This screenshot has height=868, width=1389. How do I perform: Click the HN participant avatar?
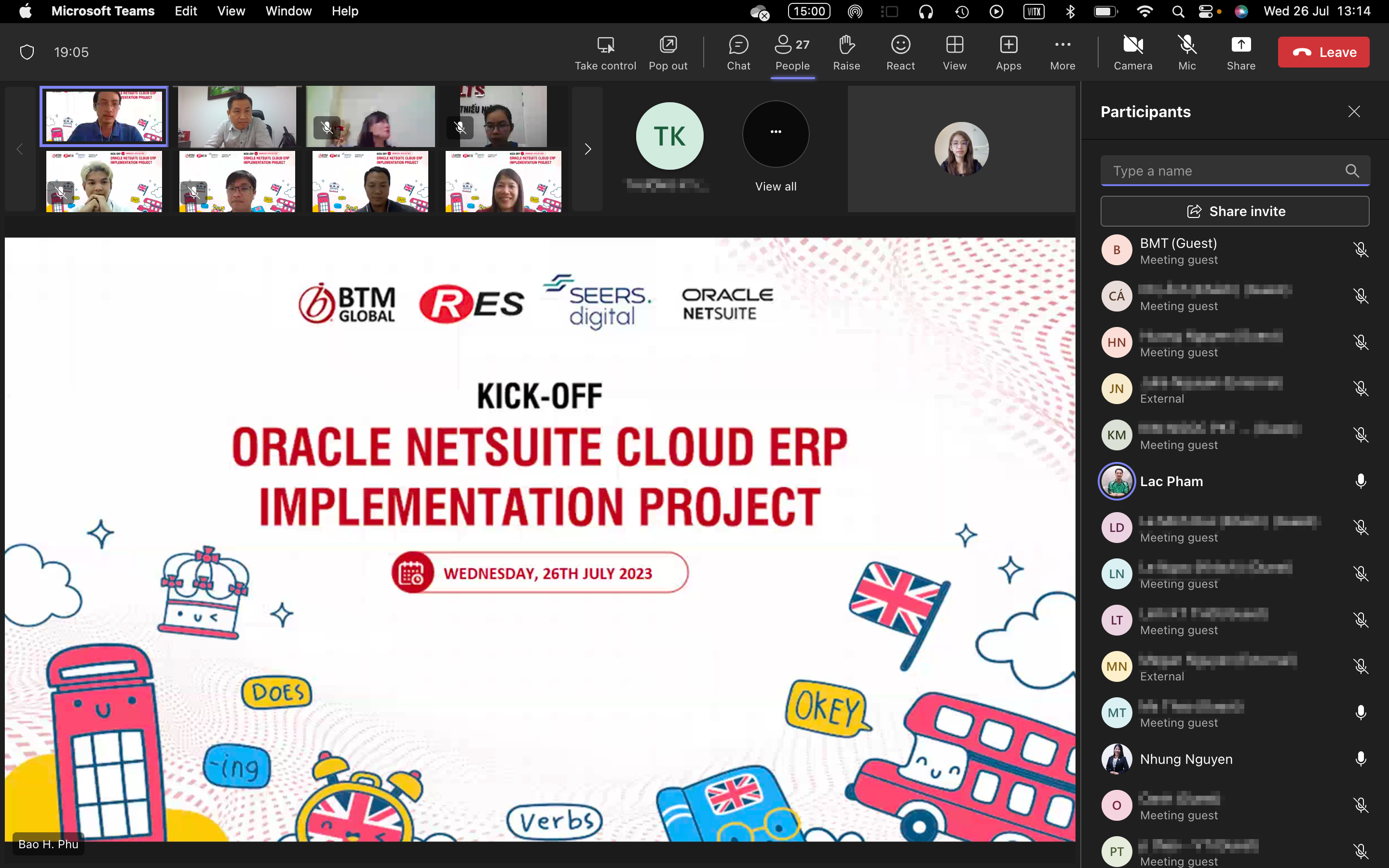(1117, 343)
